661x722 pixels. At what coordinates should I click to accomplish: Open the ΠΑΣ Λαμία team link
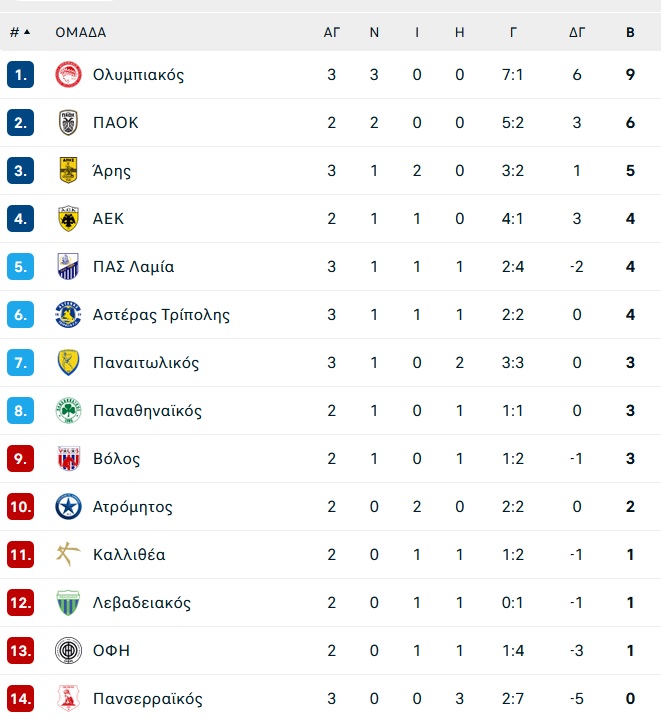[133, 267]
